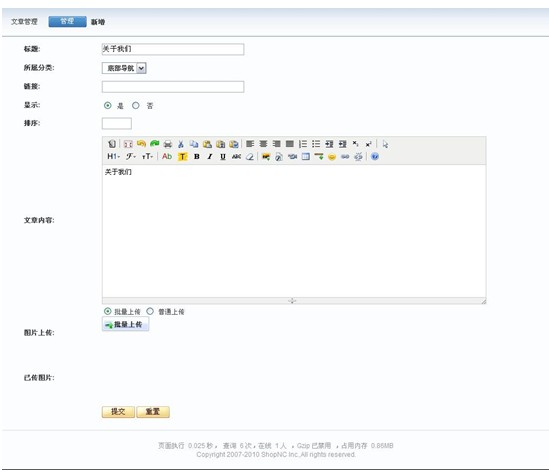The image size is (549, 475).
Task: Open editor help blue icon
Action: [x=375, y=156]
